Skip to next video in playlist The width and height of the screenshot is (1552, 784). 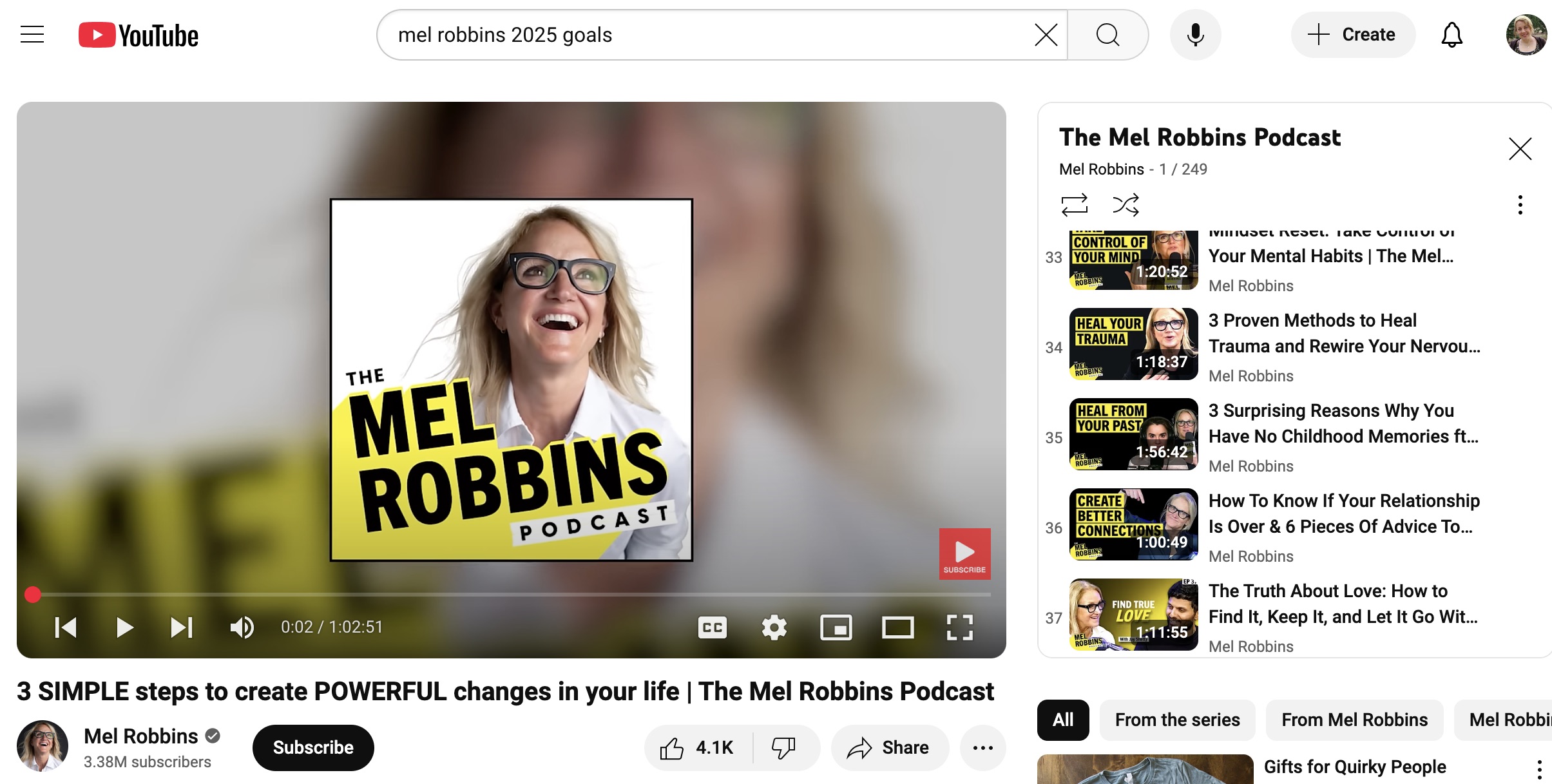pos(182,627)
